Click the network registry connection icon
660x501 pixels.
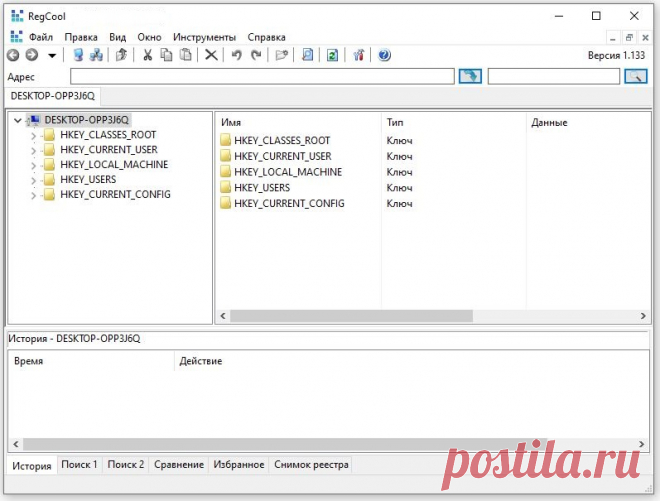tap(96, 55)
